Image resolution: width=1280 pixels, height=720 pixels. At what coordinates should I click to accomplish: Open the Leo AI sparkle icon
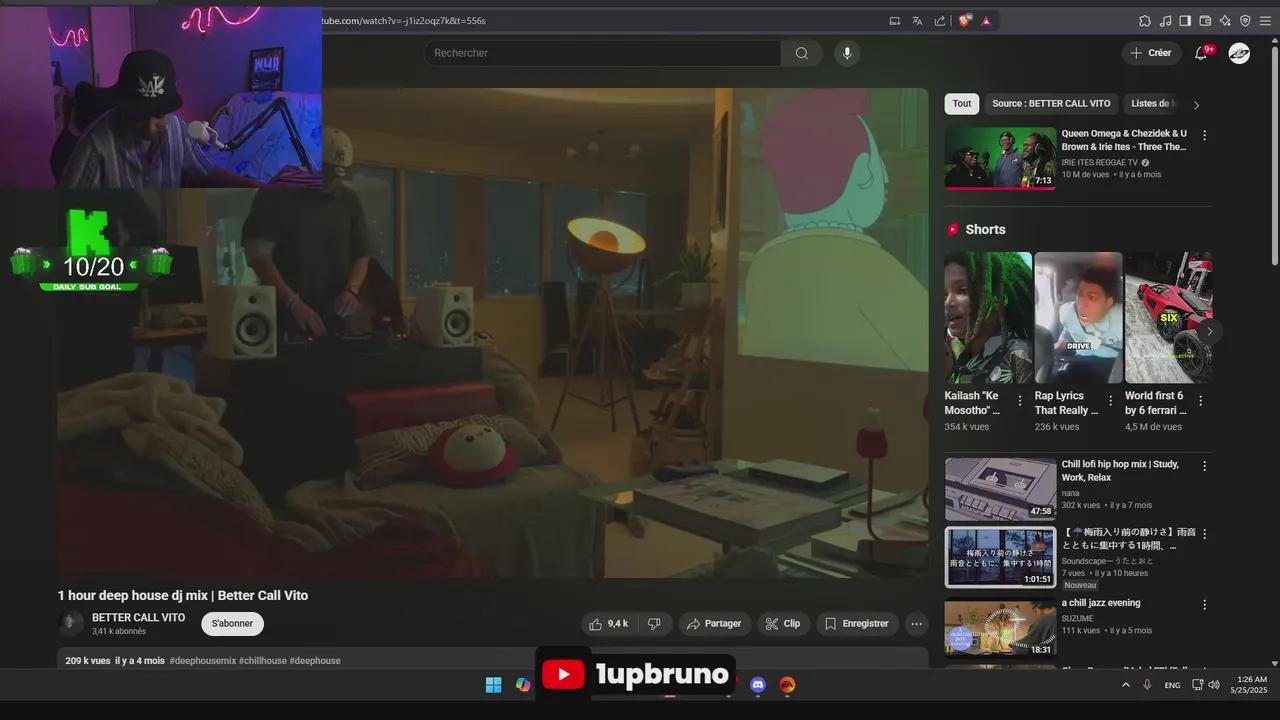click(x=1225, y=20)
